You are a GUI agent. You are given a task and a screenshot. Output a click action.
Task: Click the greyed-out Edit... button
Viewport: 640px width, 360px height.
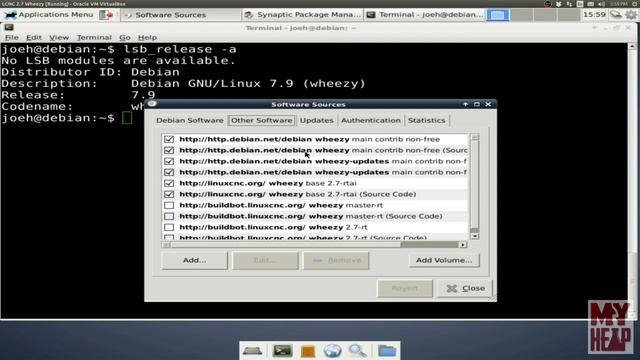(265, 260)
